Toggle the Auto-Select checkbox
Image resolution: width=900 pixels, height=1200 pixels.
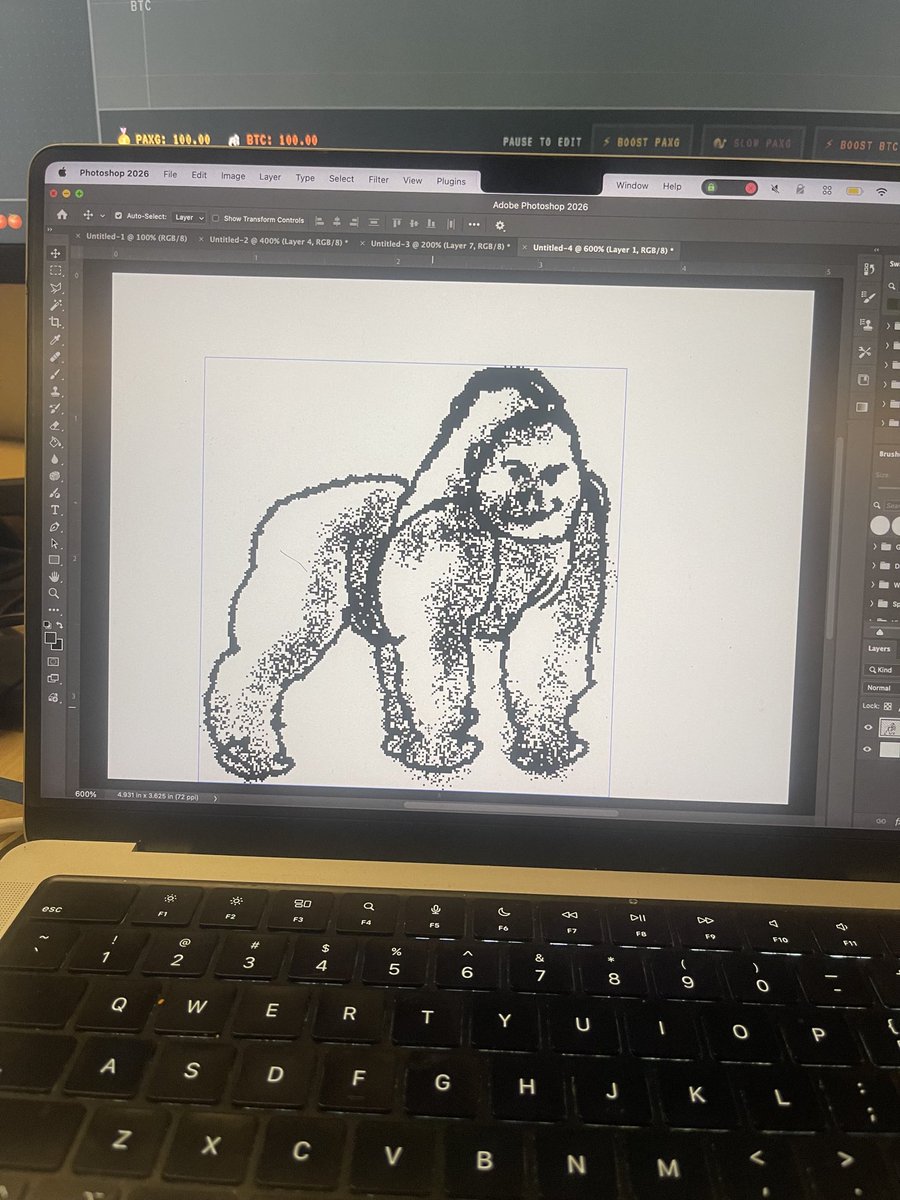[x=119, y=216]
